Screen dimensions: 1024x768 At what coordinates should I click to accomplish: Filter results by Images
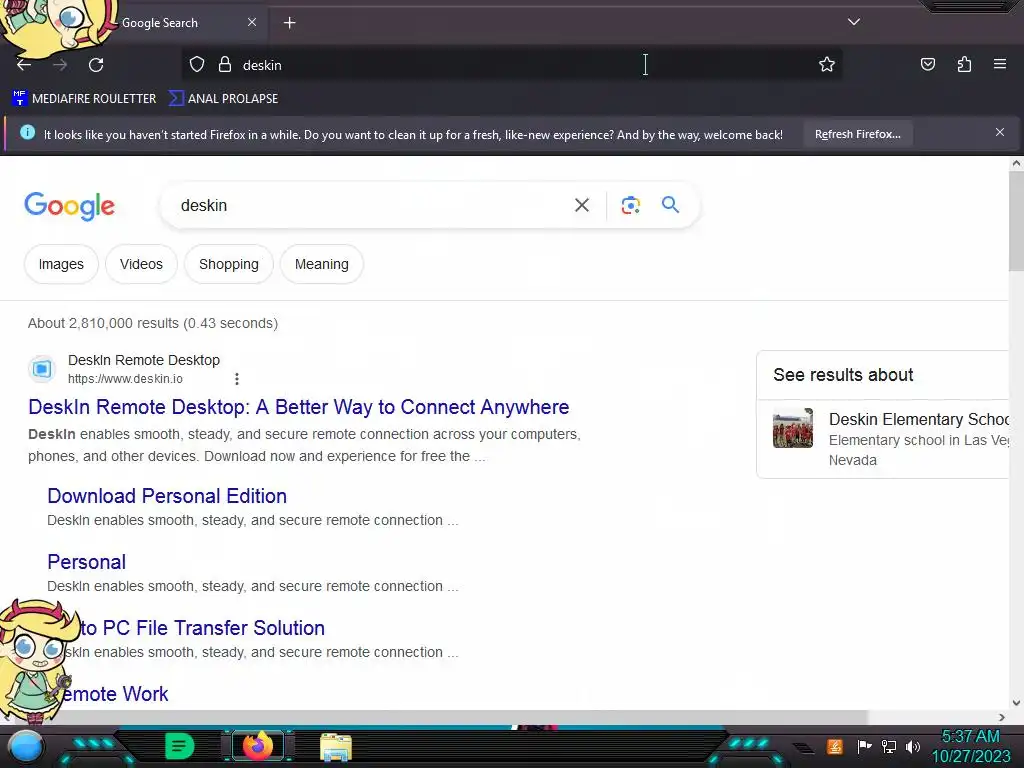(61, 264)
